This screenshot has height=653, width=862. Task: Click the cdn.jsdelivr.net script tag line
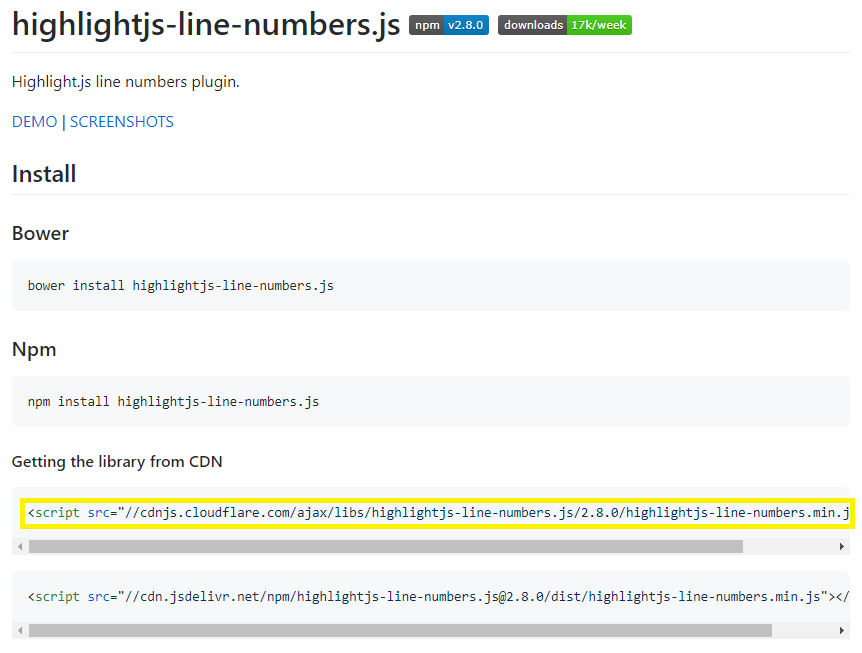[439, 597]
